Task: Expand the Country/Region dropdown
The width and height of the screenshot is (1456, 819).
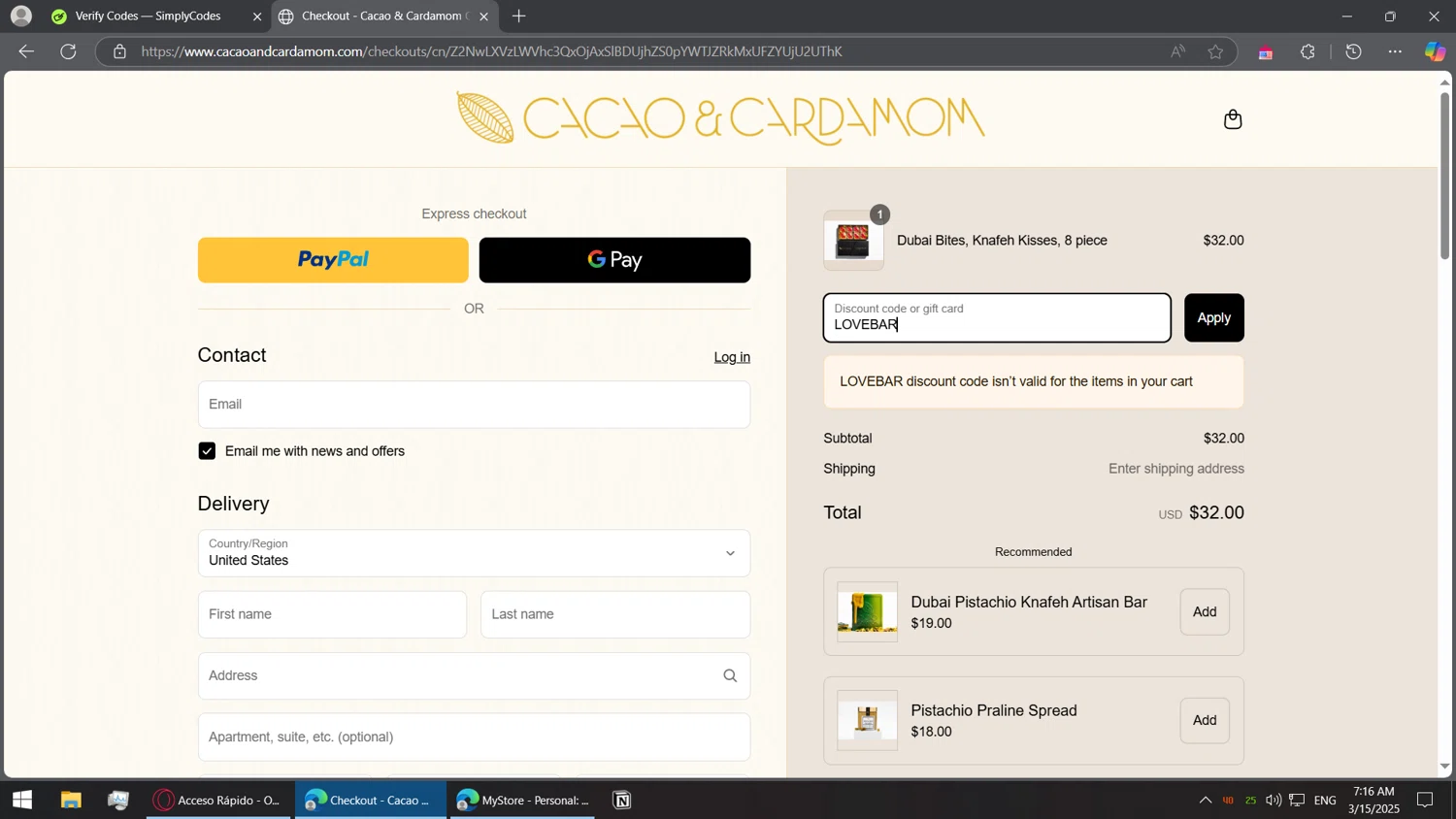Action: pos(474,553)
